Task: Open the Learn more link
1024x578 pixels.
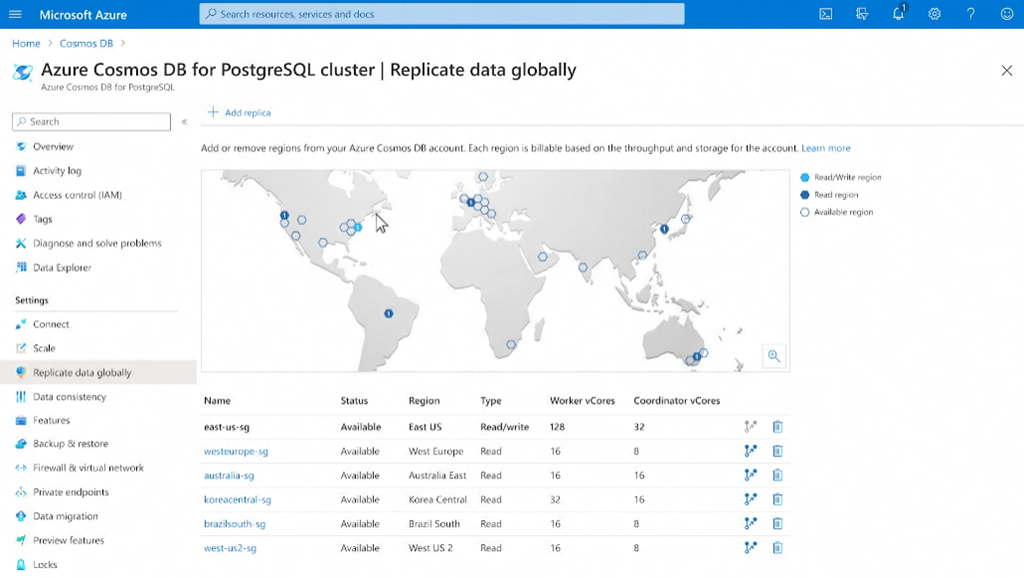Action: (x=825, y=148)
